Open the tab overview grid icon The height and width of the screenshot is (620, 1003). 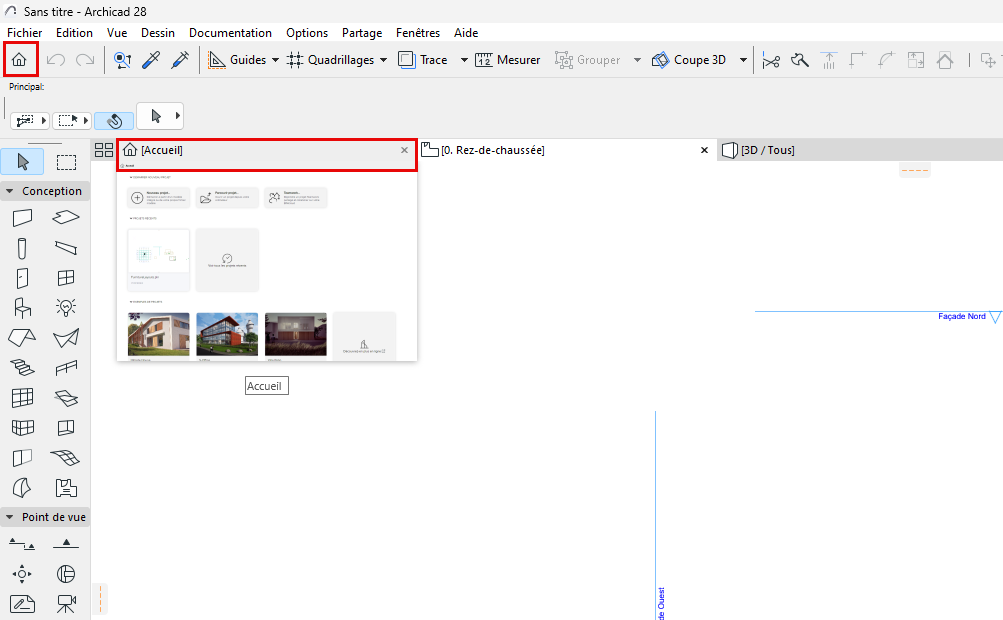tap(103, 149)
